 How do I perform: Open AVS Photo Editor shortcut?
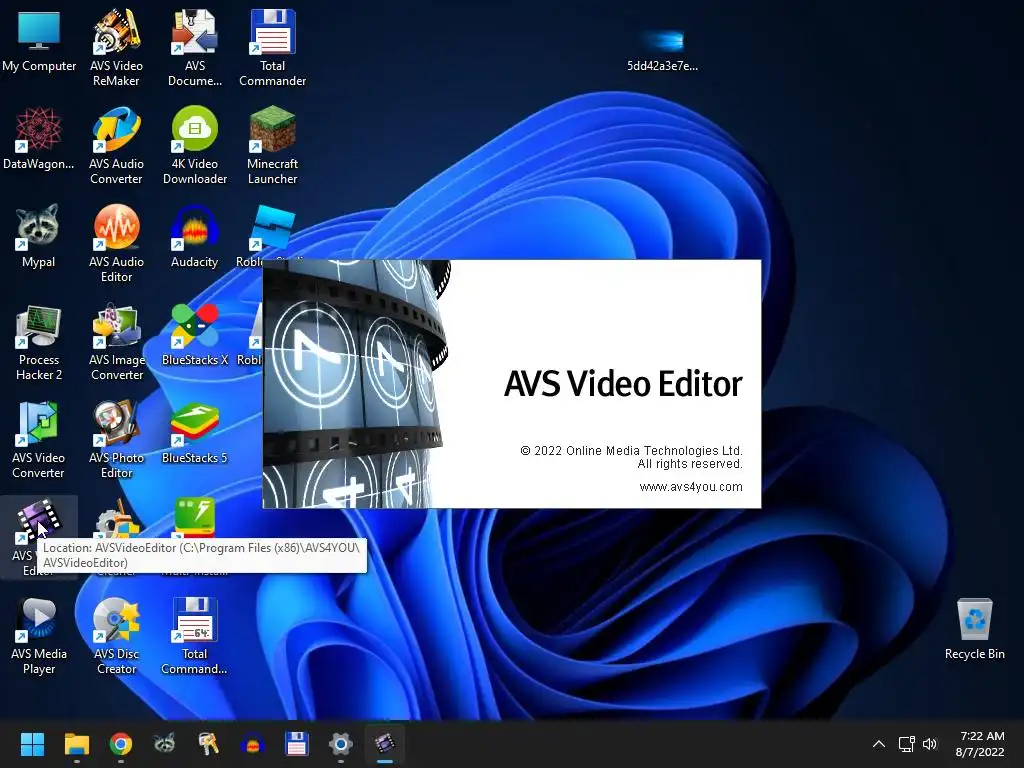point(116,440)
